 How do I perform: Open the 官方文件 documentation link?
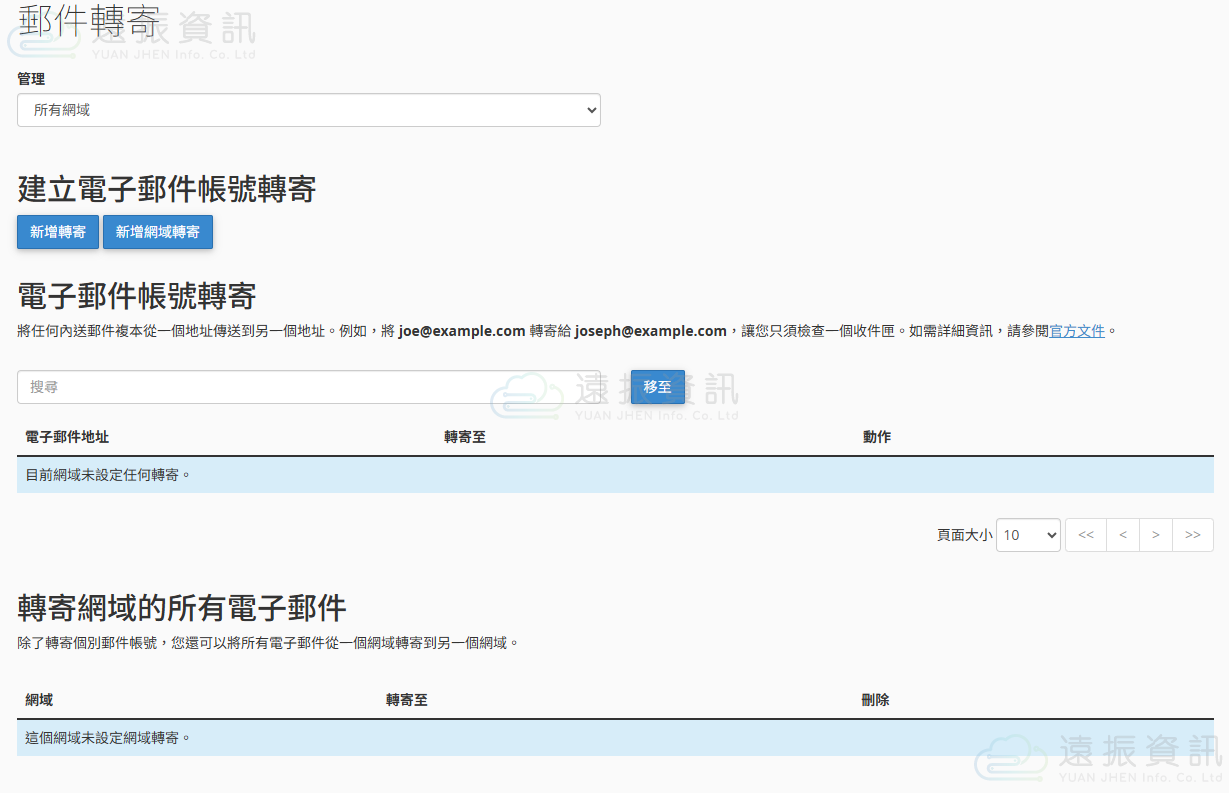[x=1077, y=331]
